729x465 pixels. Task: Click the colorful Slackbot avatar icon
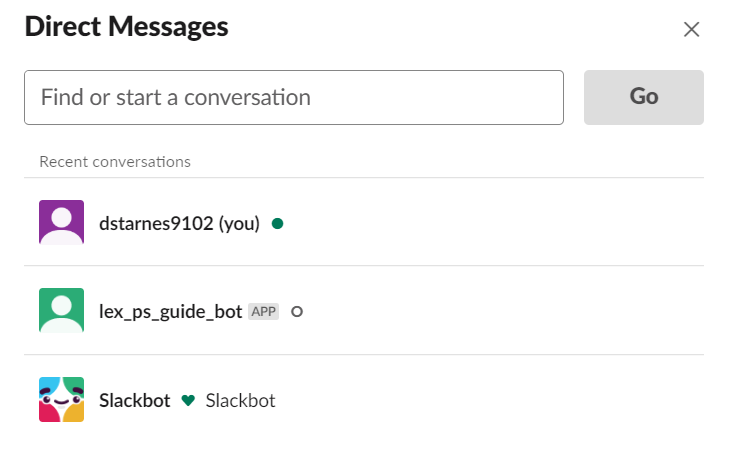tap(61, 399)
